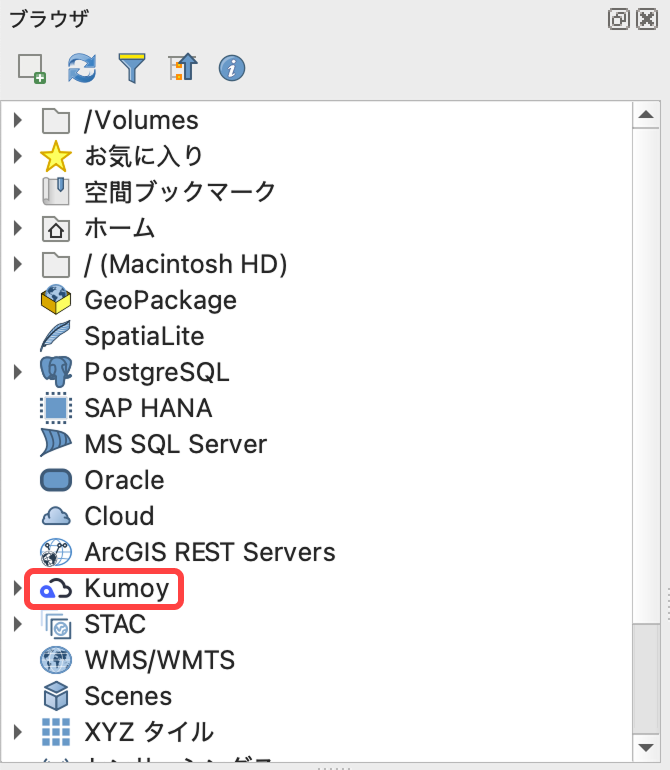Select the お気に入り entry
The height and width of the screenshot is (770, 670).
coord(143,156)
